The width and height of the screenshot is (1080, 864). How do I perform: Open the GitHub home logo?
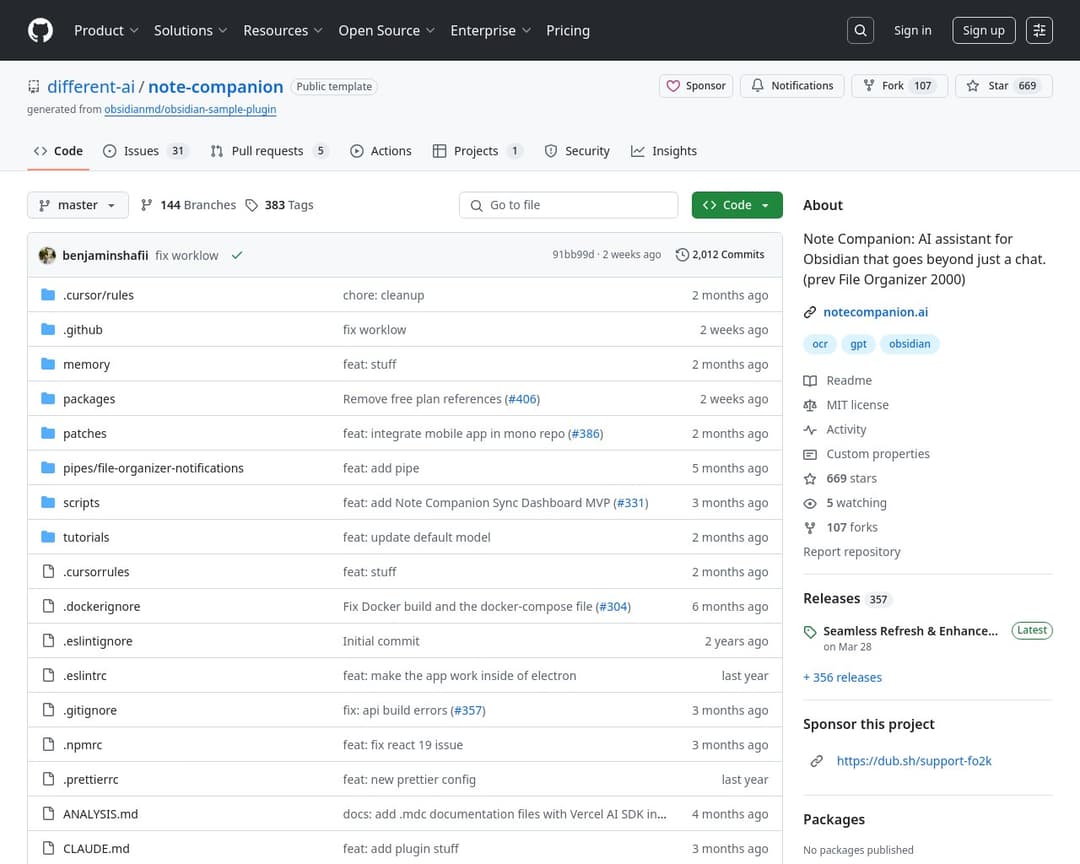pyautogui.click(x=40, y=30)
